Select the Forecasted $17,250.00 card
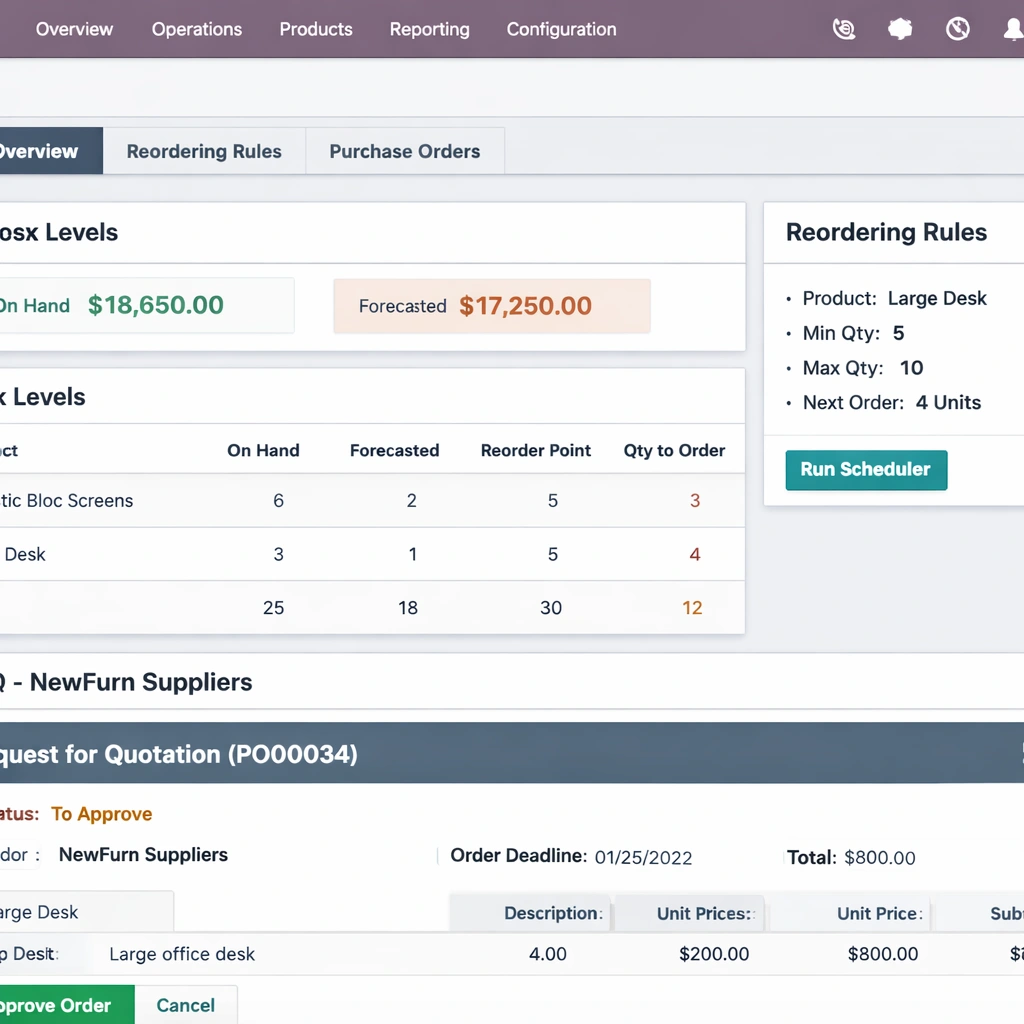This screenshot has width=1024, height=1024. pyautogui.click(x=491, y=306)
